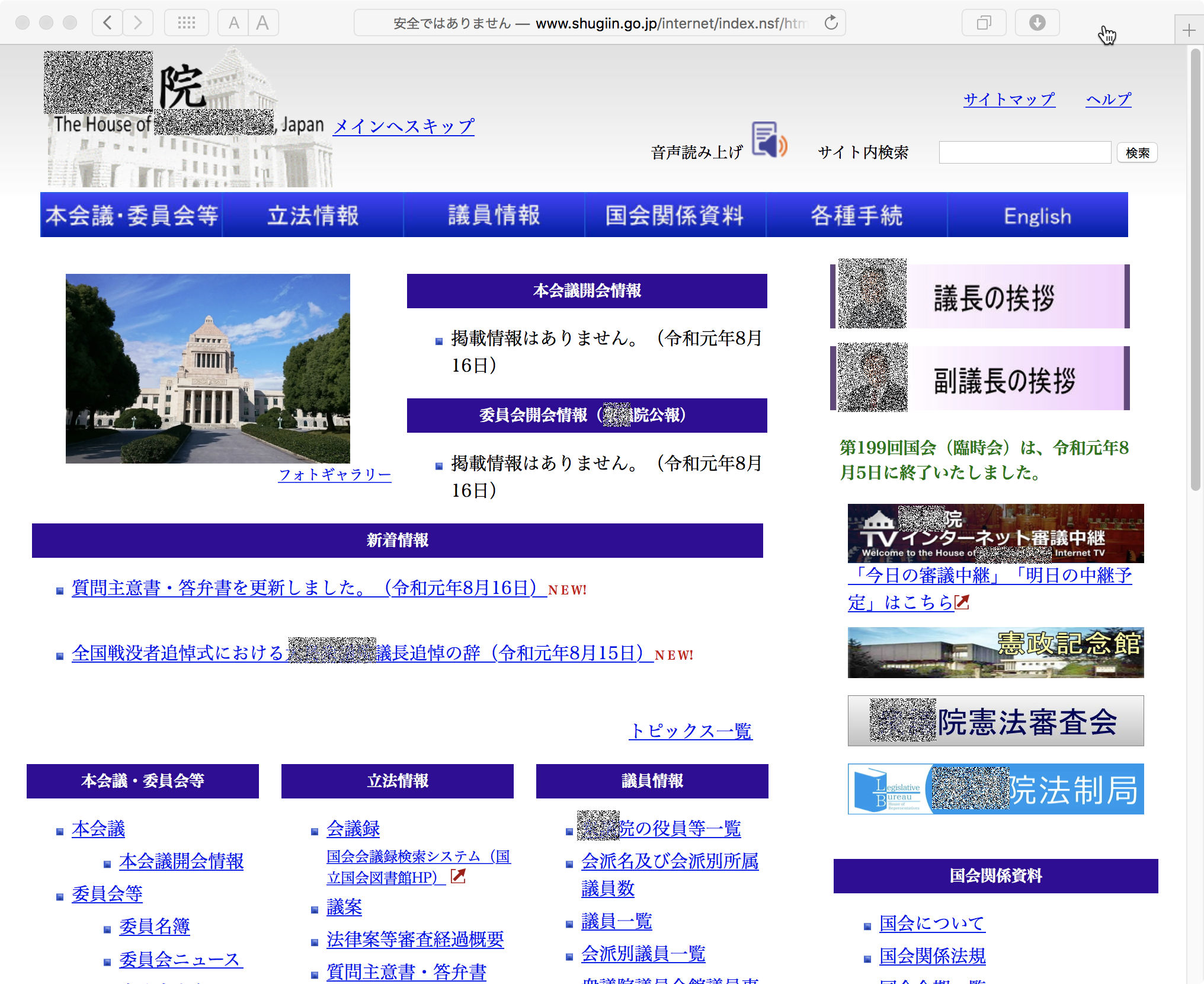Click the Diet building photo thumbnail

pos(207,368)
